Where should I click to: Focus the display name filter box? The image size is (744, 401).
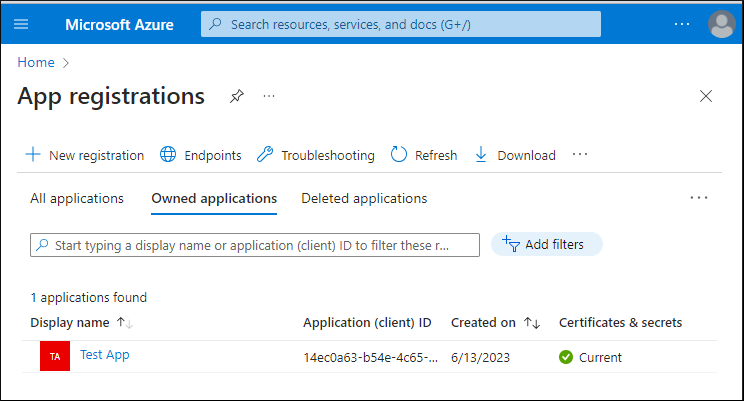(255, 245)
